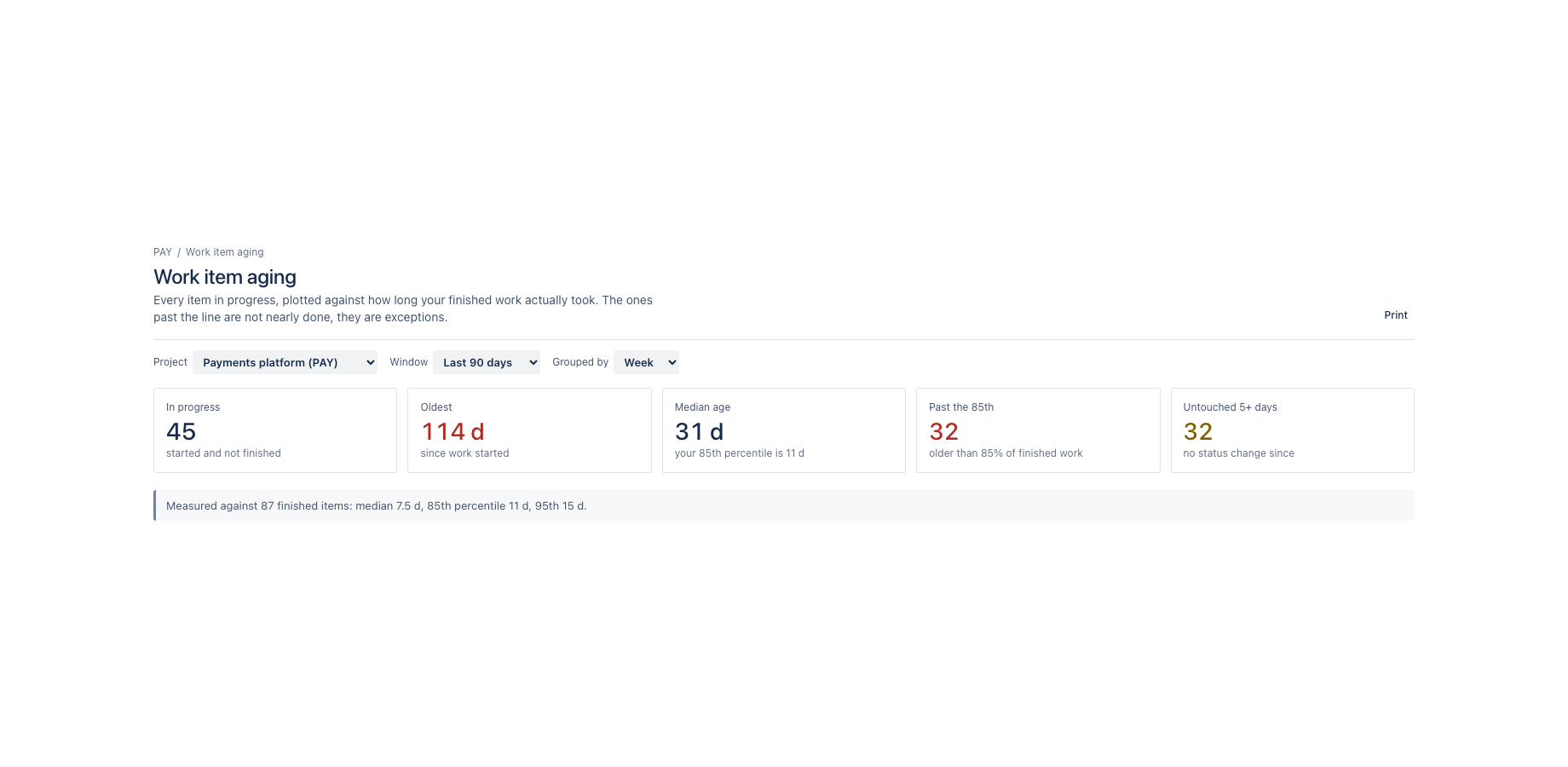
Task: Click the 'Measured against 87 finished items' note
Action: 784,505
